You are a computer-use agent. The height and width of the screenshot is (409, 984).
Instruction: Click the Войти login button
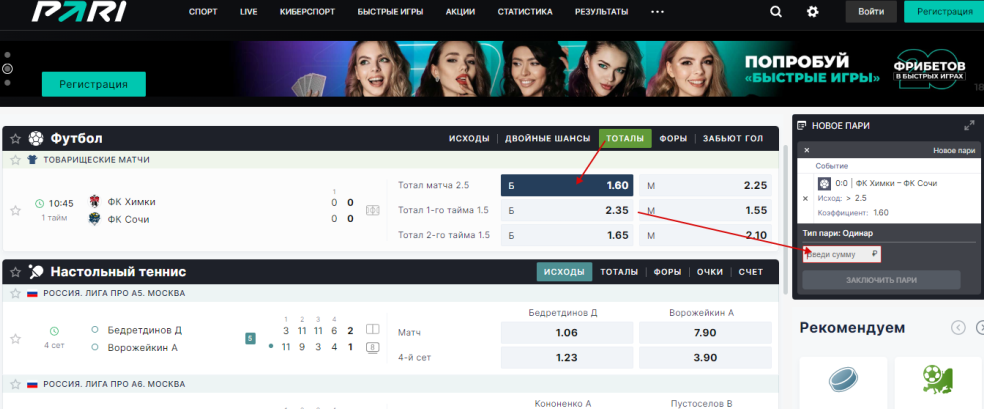pyautogui.click(x=871, y=12)
